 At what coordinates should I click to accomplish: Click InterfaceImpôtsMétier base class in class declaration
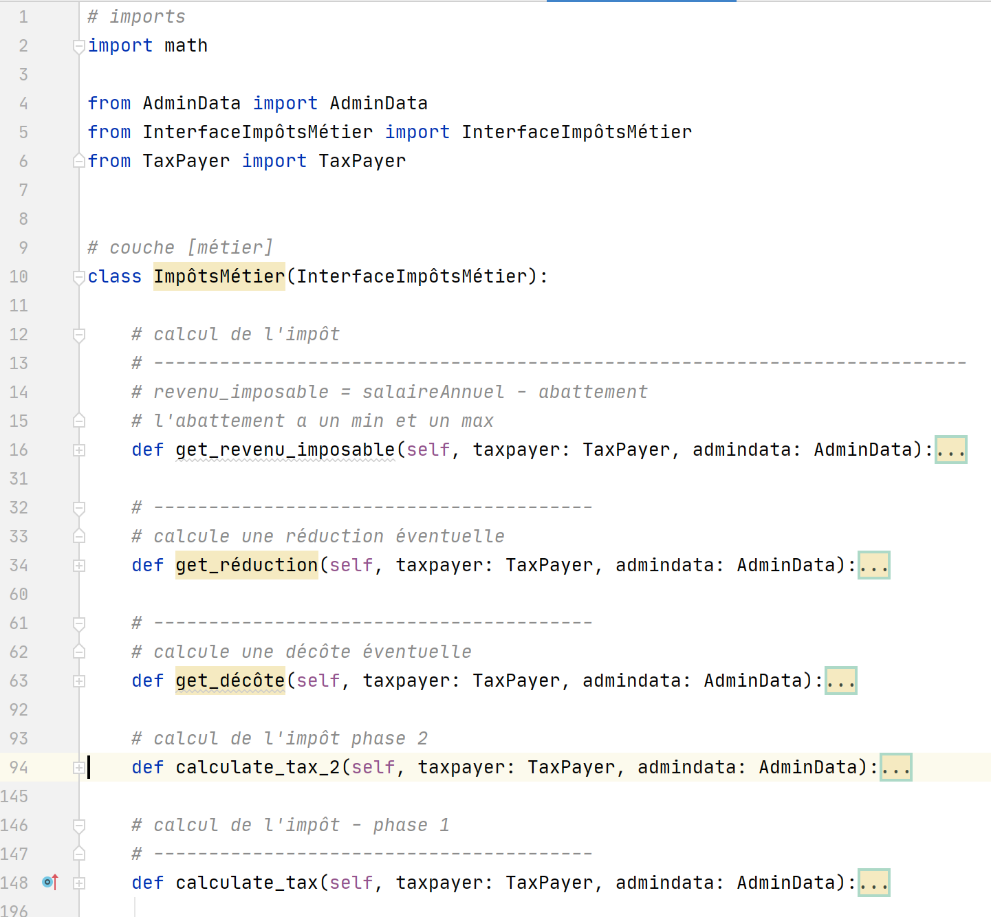tap(411, 277)
